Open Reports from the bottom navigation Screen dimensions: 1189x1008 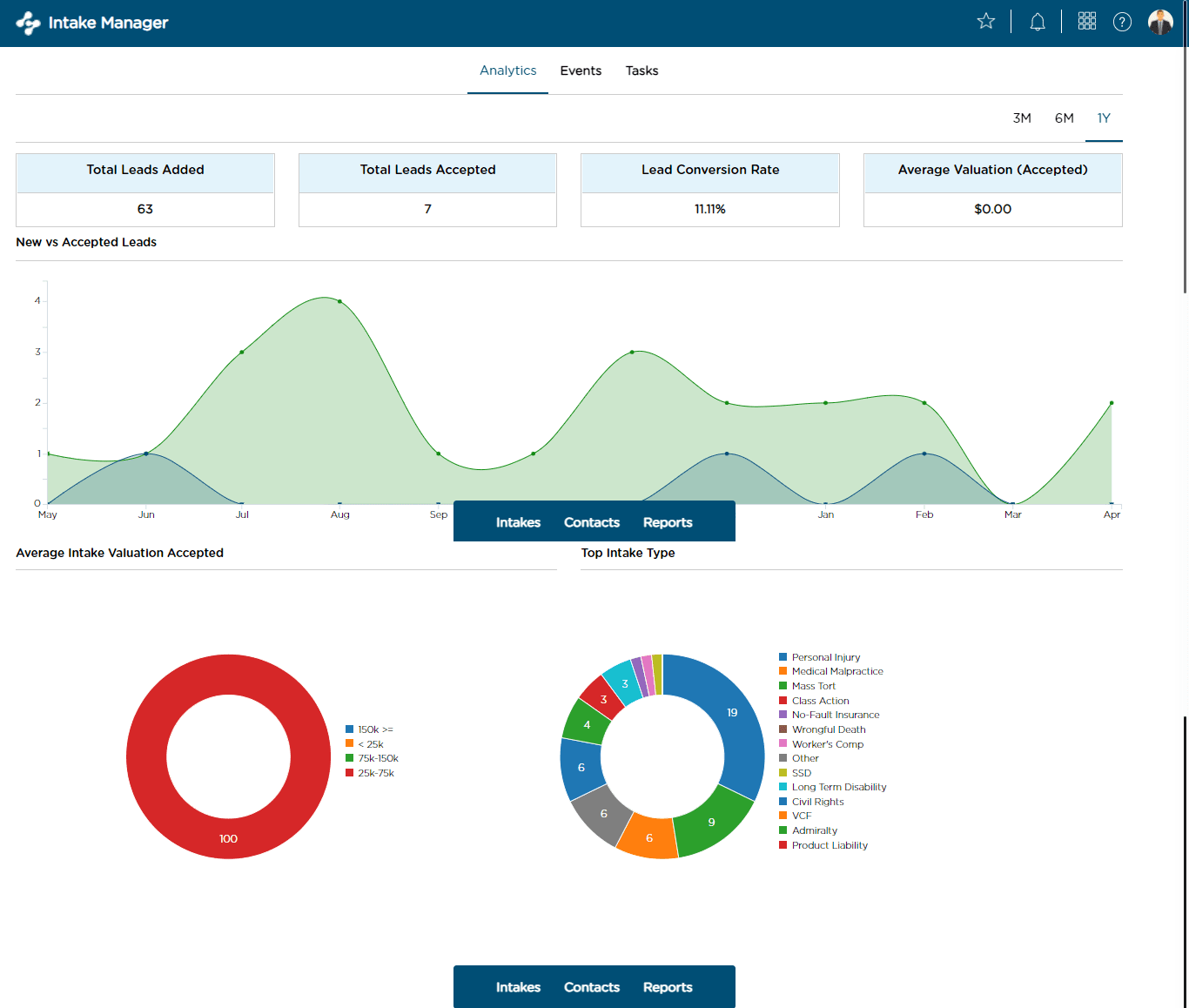[x=668, y=986]
